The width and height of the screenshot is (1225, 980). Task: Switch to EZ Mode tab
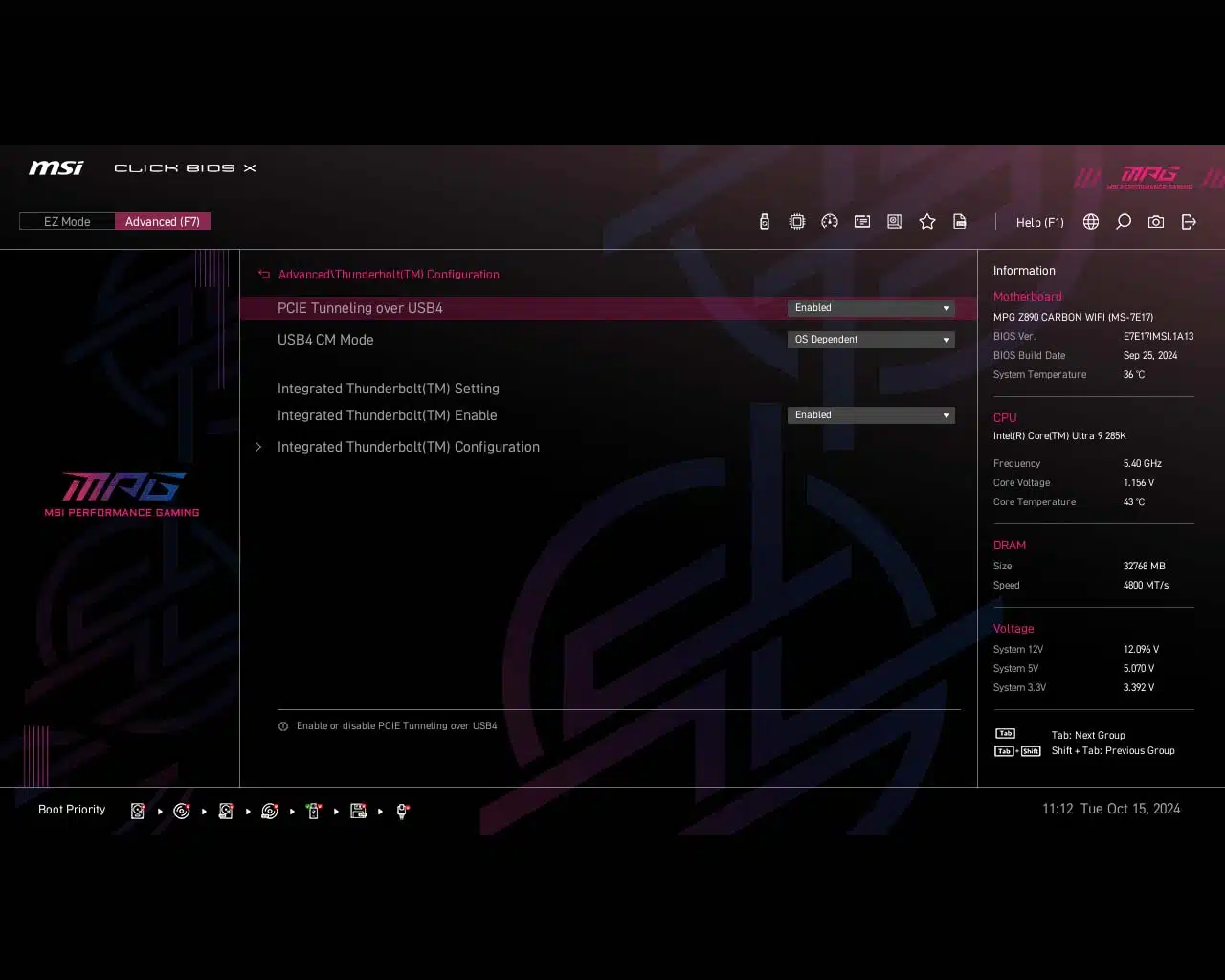click(67, 221)
